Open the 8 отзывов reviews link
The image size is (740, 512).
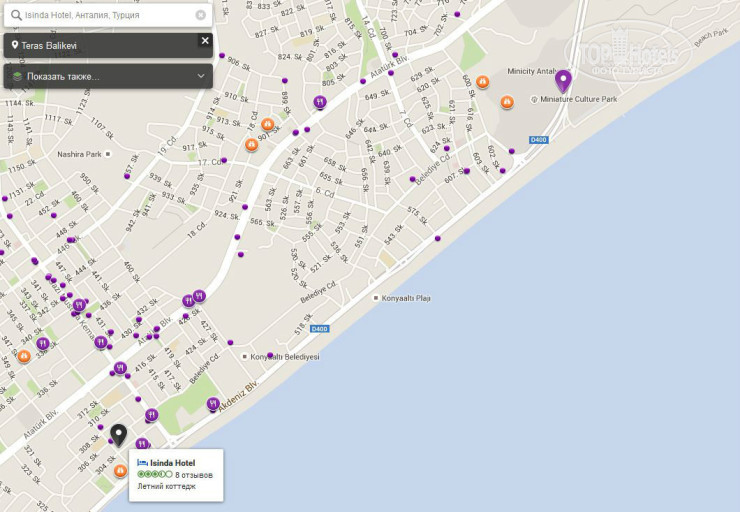point(194,475)
